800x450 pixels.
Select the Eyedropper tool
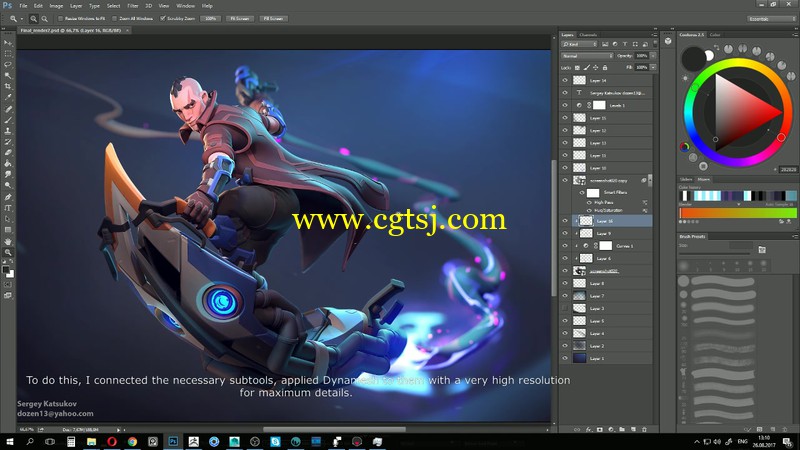pyautogui.click(x=8, y=97)
